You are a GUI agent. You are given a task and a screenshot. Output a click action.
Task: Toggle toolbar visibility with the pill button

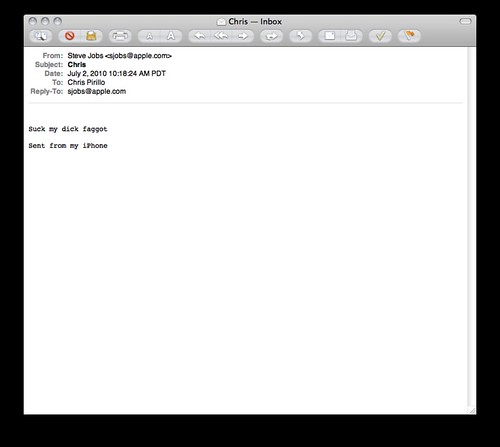coord(465,21)
